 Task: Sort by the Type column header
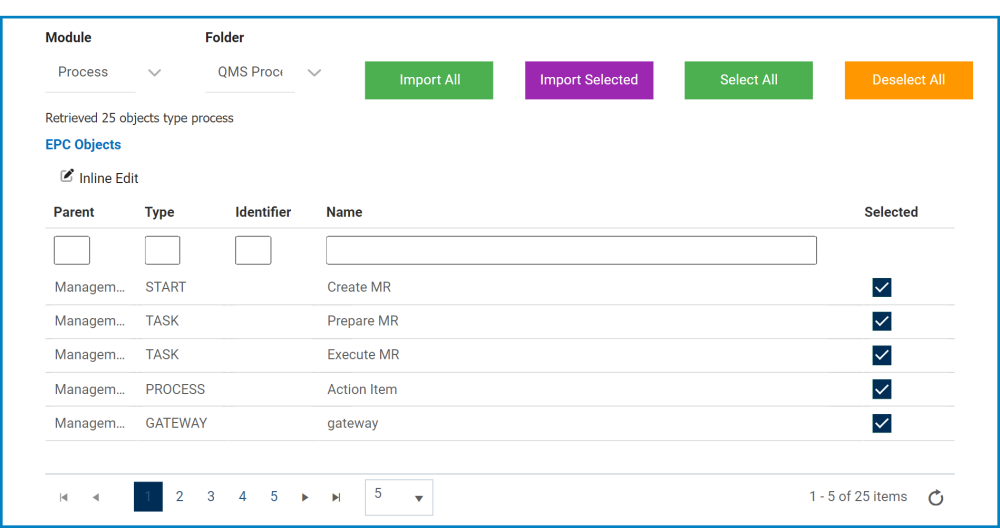[160, 212]
